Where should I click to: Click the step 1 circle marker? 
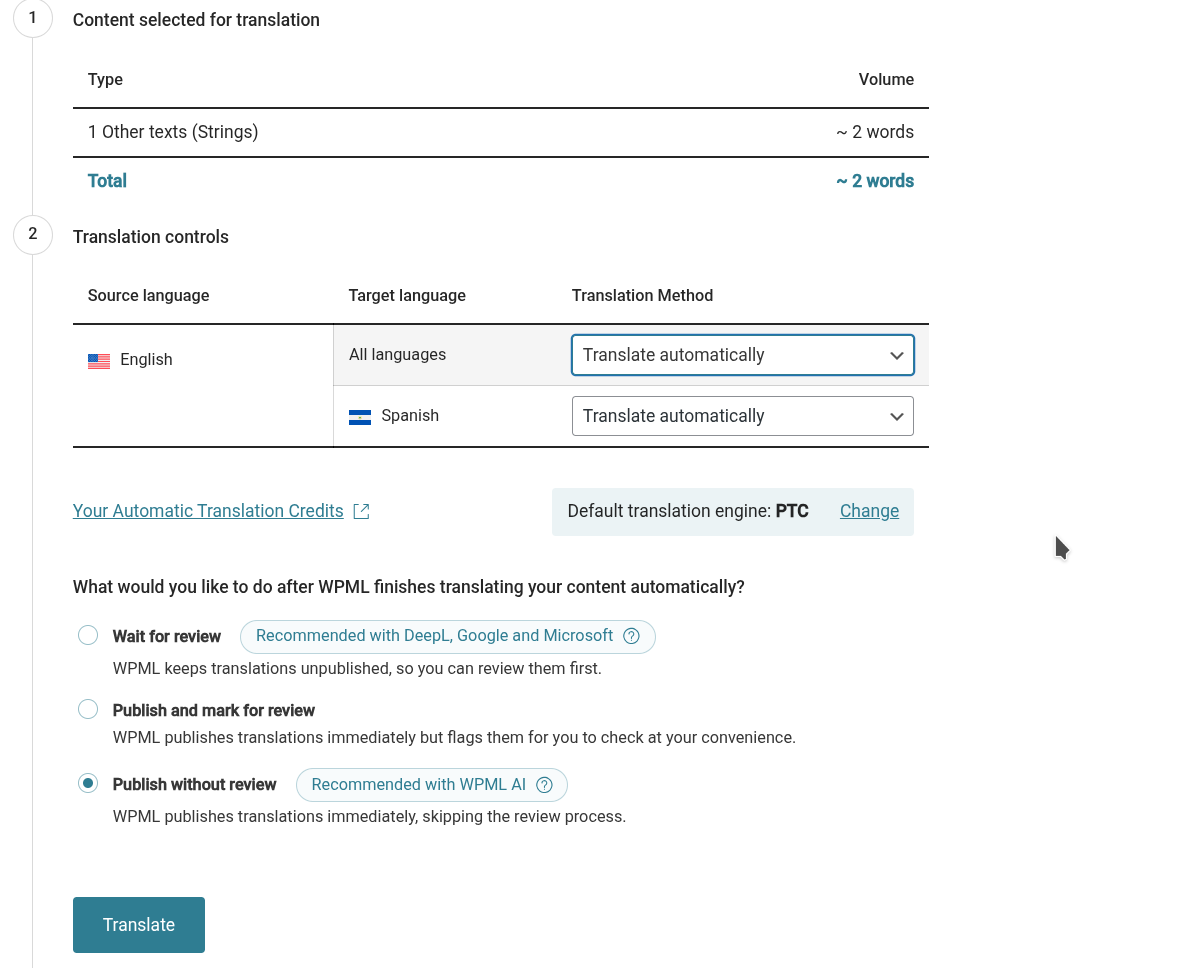(33, 18)
